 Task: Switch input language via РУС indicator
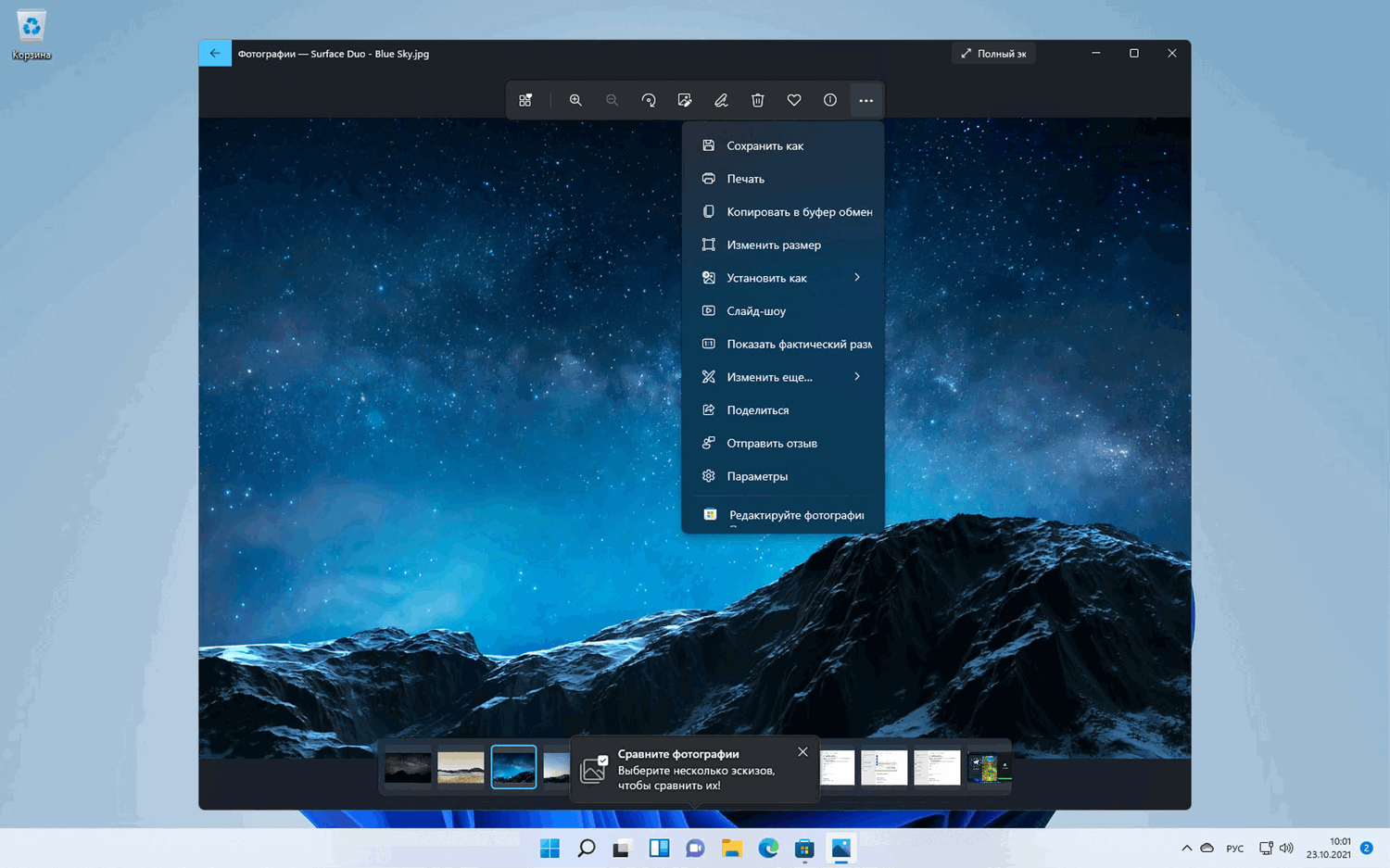[x=1235, y=849]
